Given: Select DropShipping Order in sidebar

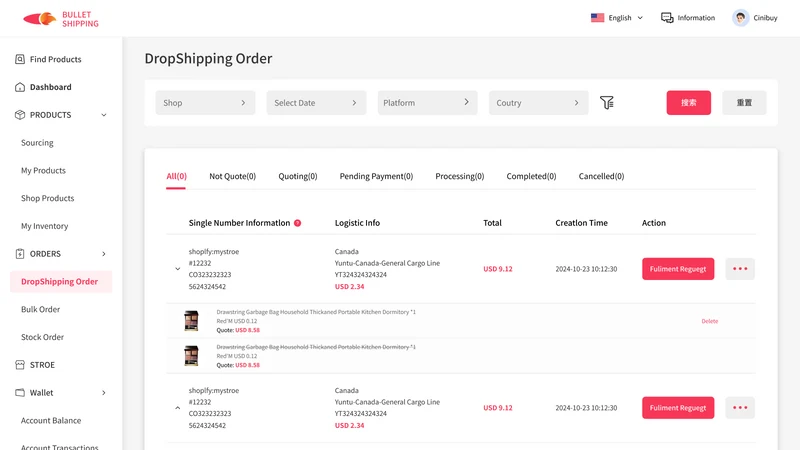Looking at the screenshot, I should click(61, 282).
